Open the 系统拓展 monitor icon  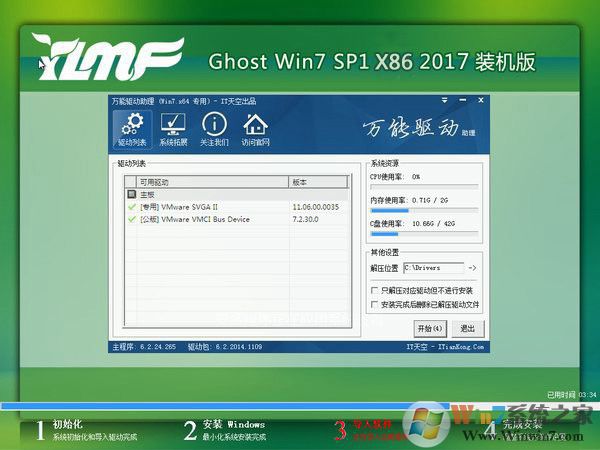(x=173, y=129)
